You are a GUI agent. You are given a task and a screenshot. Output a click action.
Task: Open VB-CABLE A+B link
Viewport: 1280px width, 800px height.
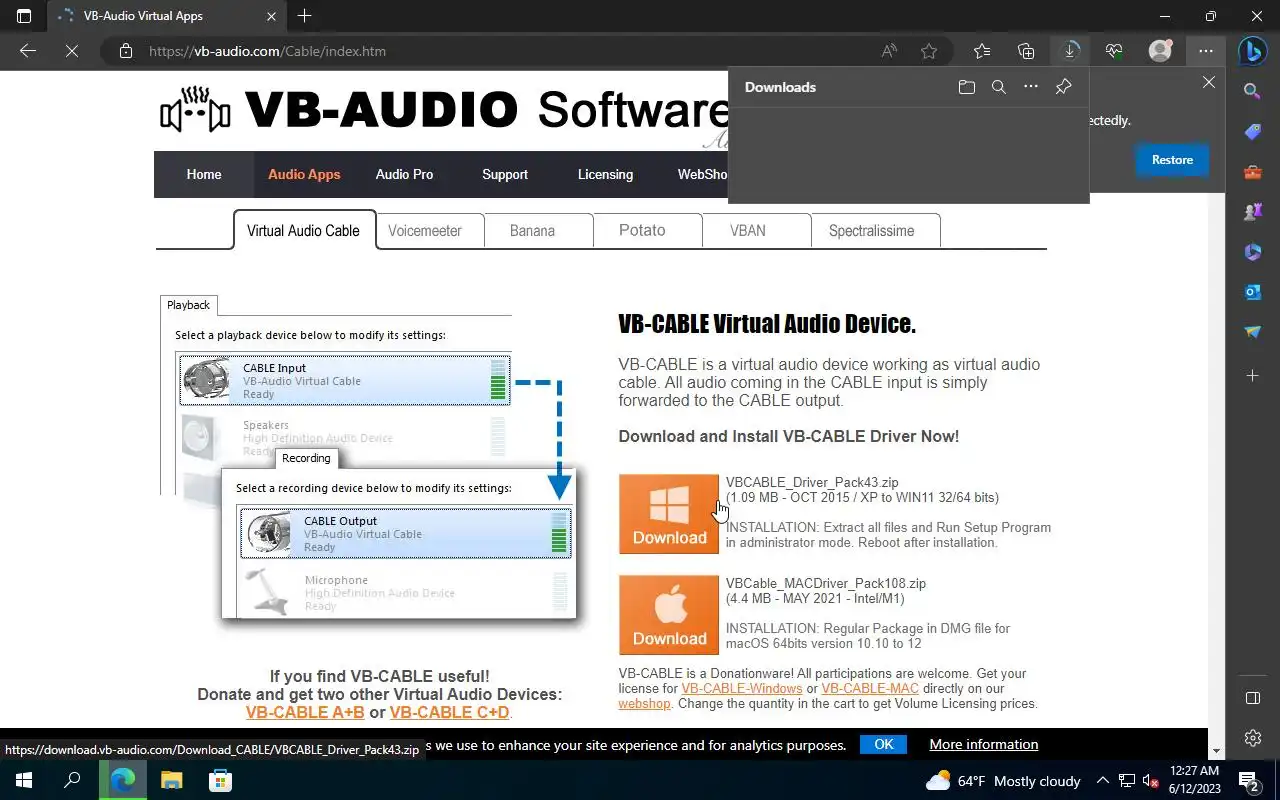pos(305,712)
